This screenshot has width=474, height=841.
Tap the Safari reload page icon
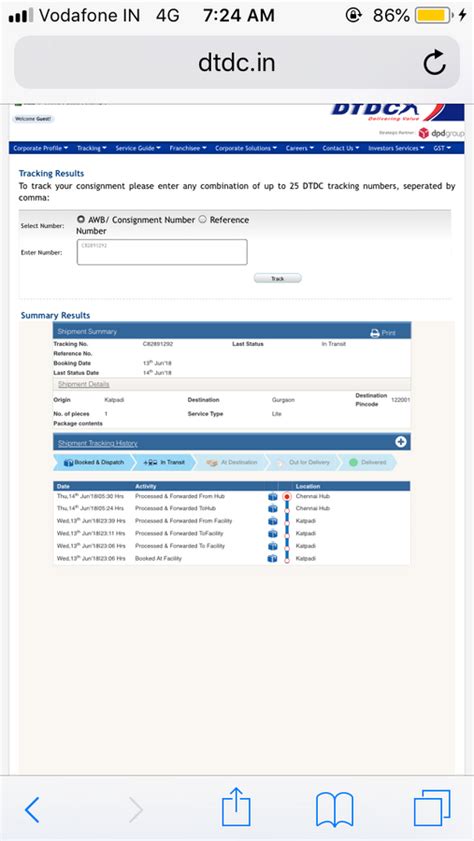pos(434,63)
